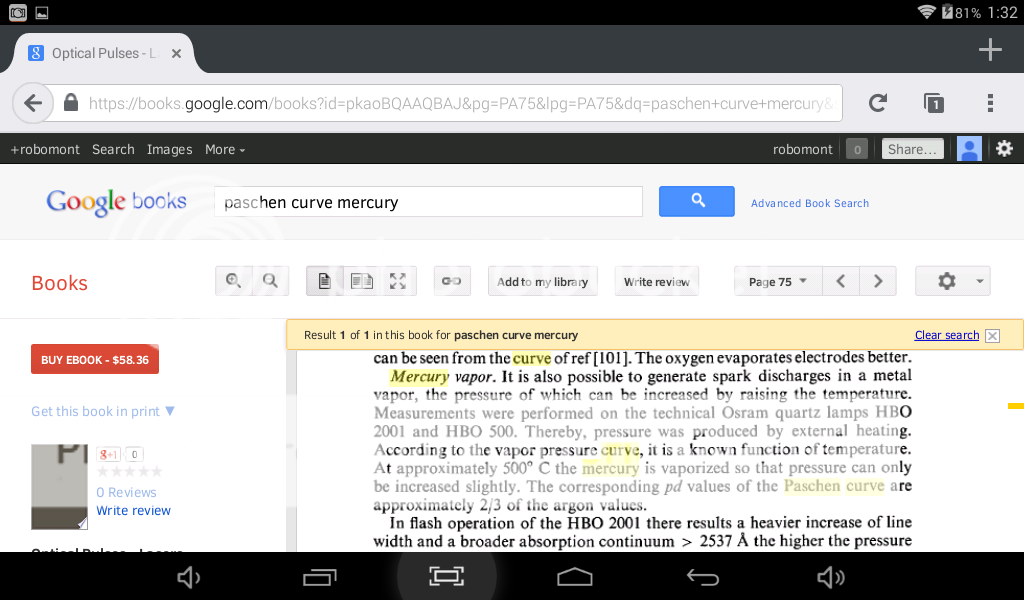Go to the previous book page

[841, 281]
